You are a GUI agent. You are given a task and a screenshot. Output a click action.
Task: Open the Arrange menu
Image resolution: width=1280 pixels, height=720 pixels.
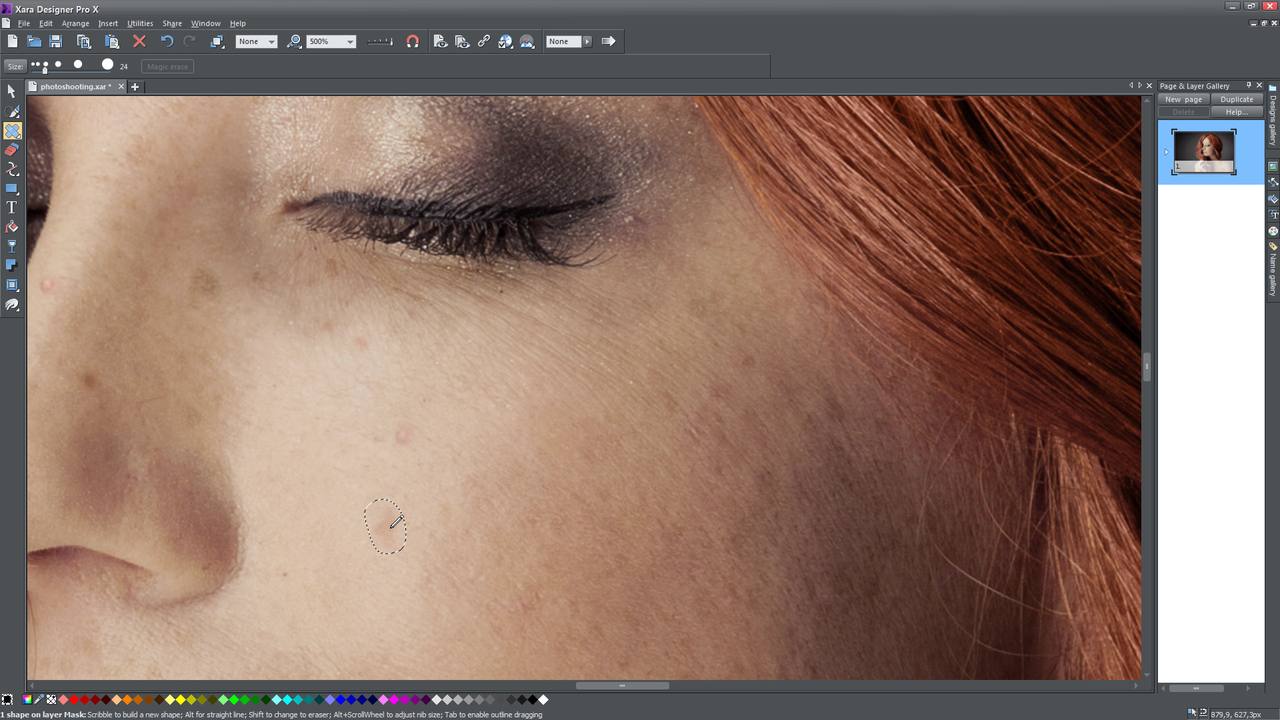point(75,23)
